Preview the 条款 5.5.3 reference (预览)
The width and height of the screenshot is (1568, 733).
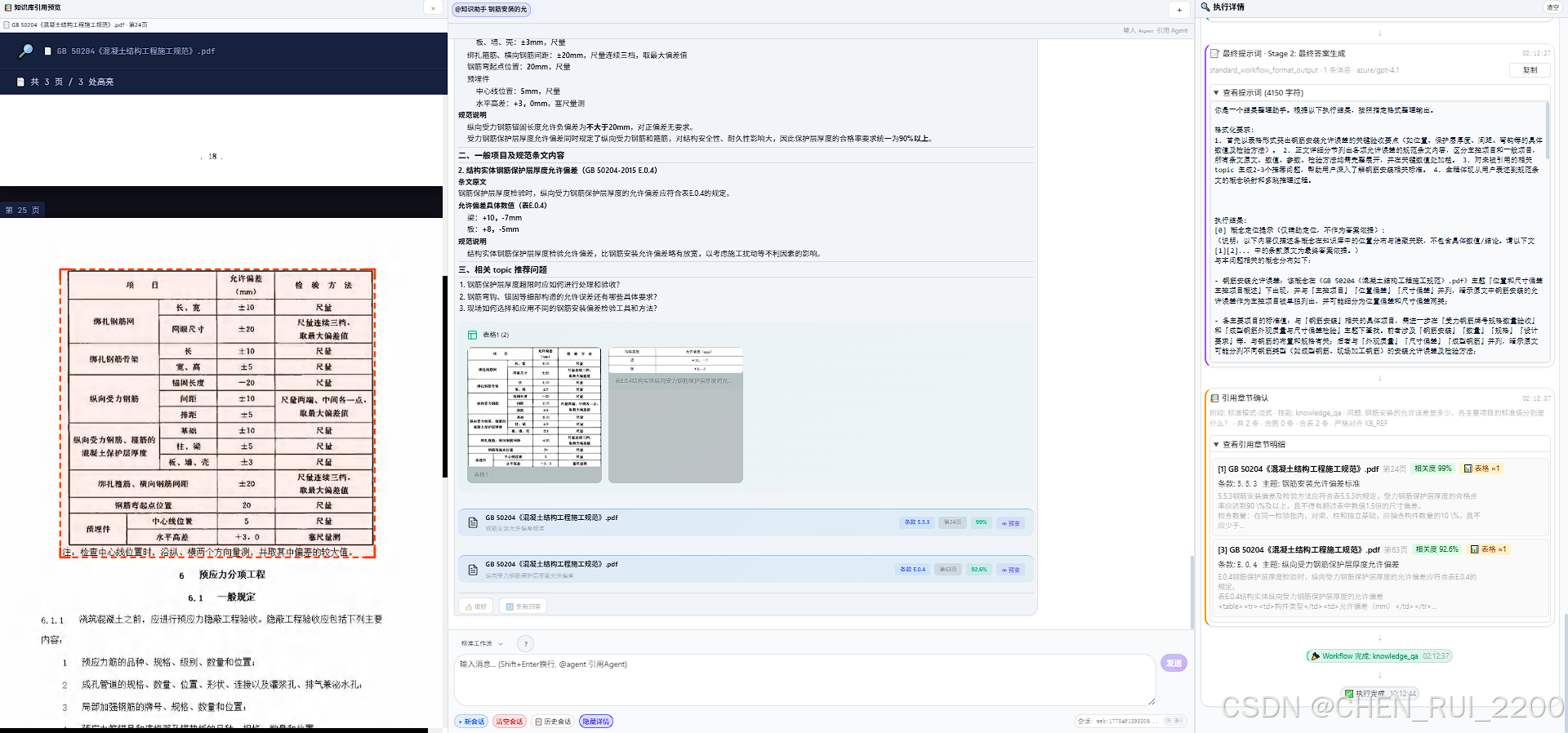coord(1011,523)
